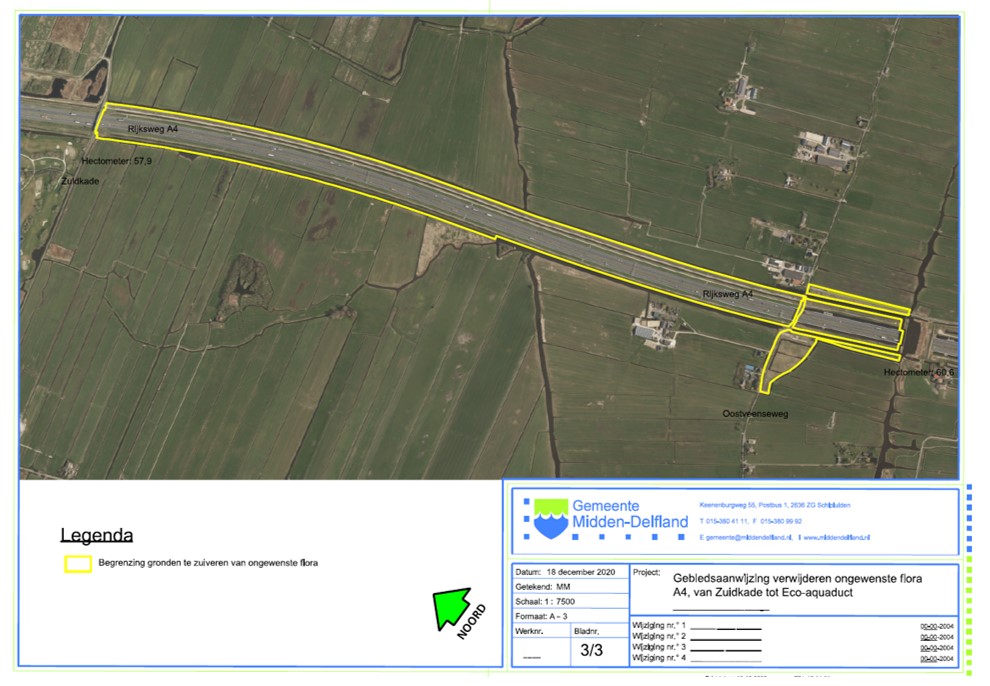Click the yellow legend boundary swatch

(78, 564)
